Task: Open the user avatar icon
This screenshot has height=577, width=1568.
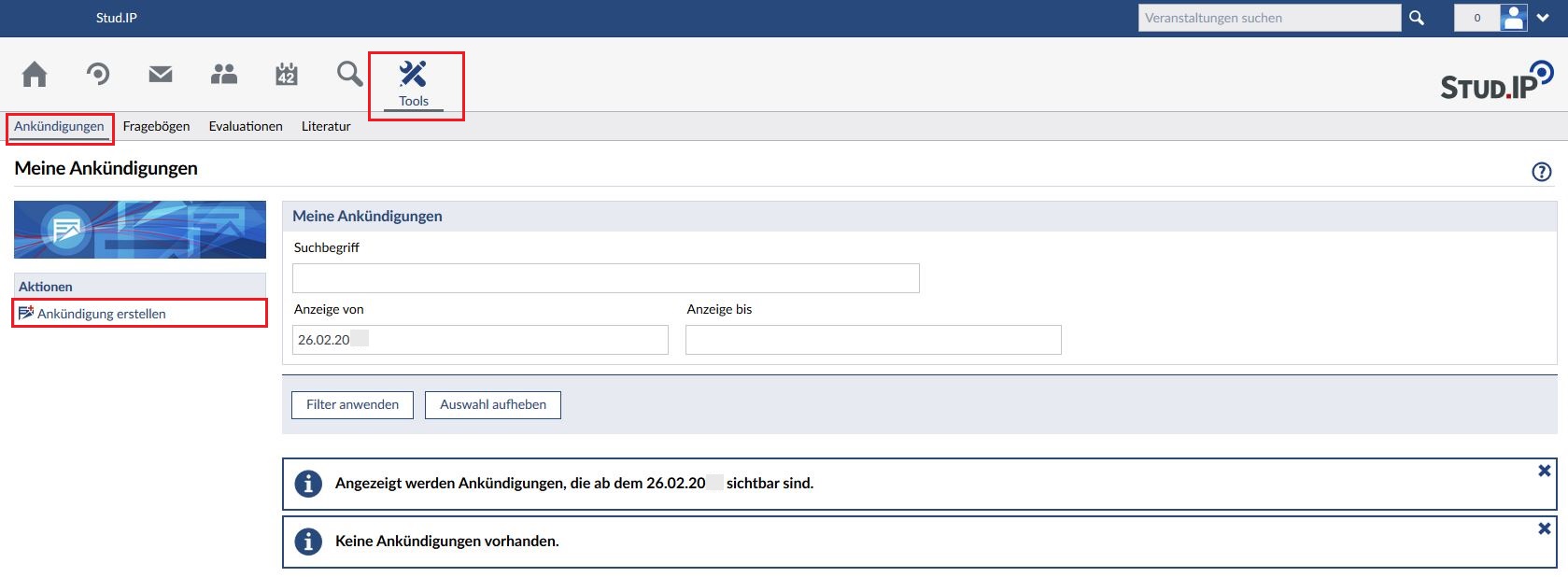Action: [1513, 18]
